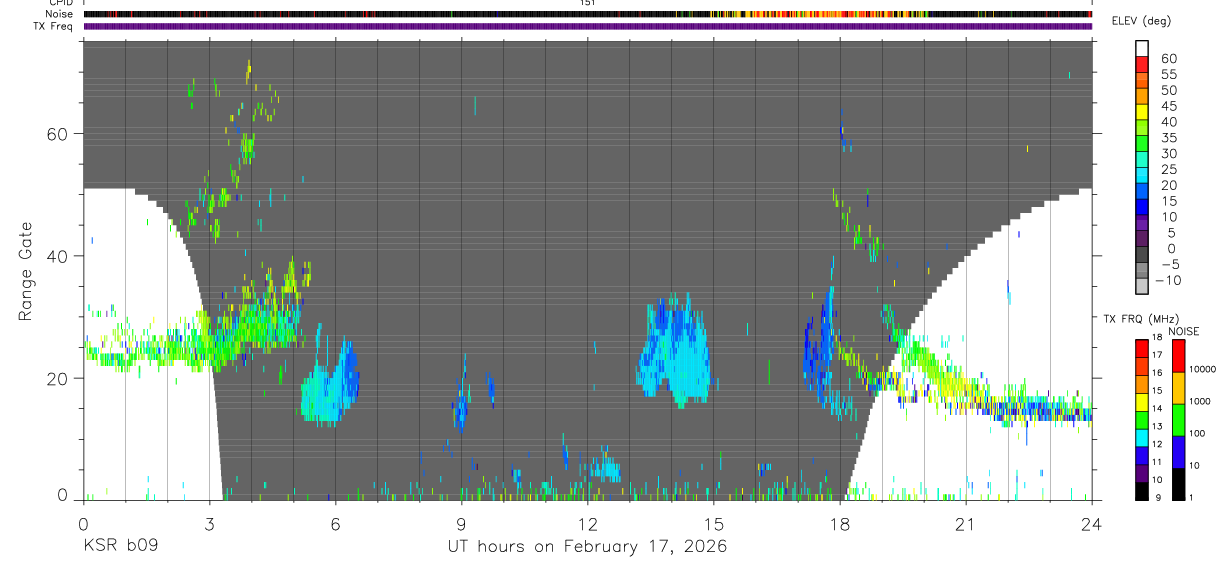
Task: Click the black bottom segment of TX FRQ colorbar
Action: click(x=1142, y=491)
